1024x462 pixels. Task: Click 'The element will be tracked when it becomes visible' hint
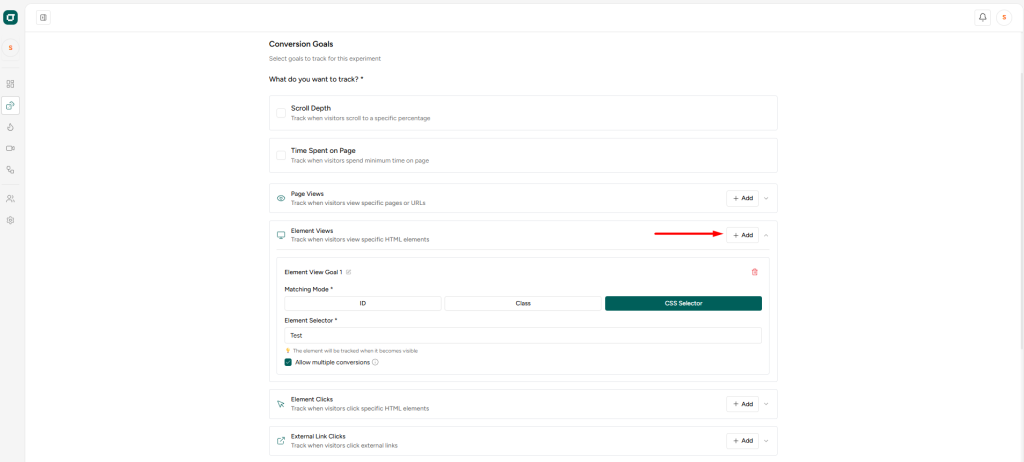click(x=355, y=351)
